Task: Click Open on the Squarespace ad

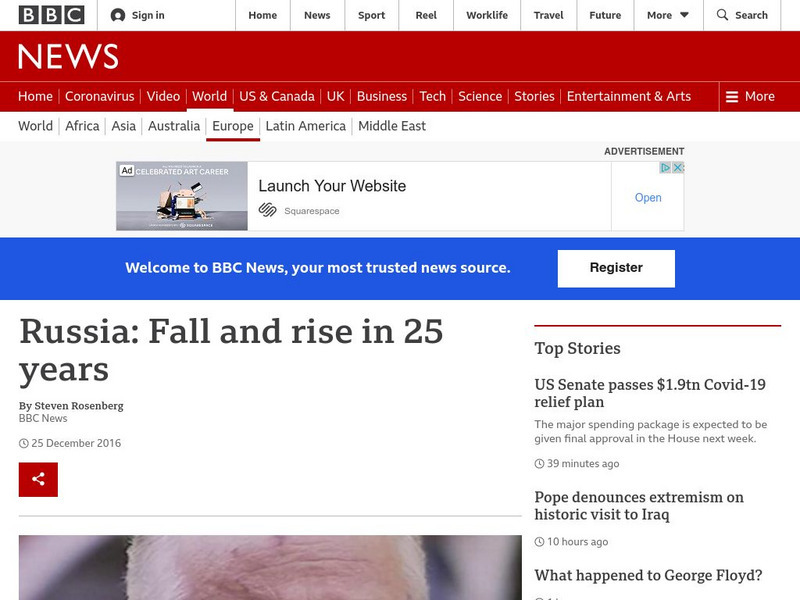Action: pyautogui.click(x=648, y=198)
